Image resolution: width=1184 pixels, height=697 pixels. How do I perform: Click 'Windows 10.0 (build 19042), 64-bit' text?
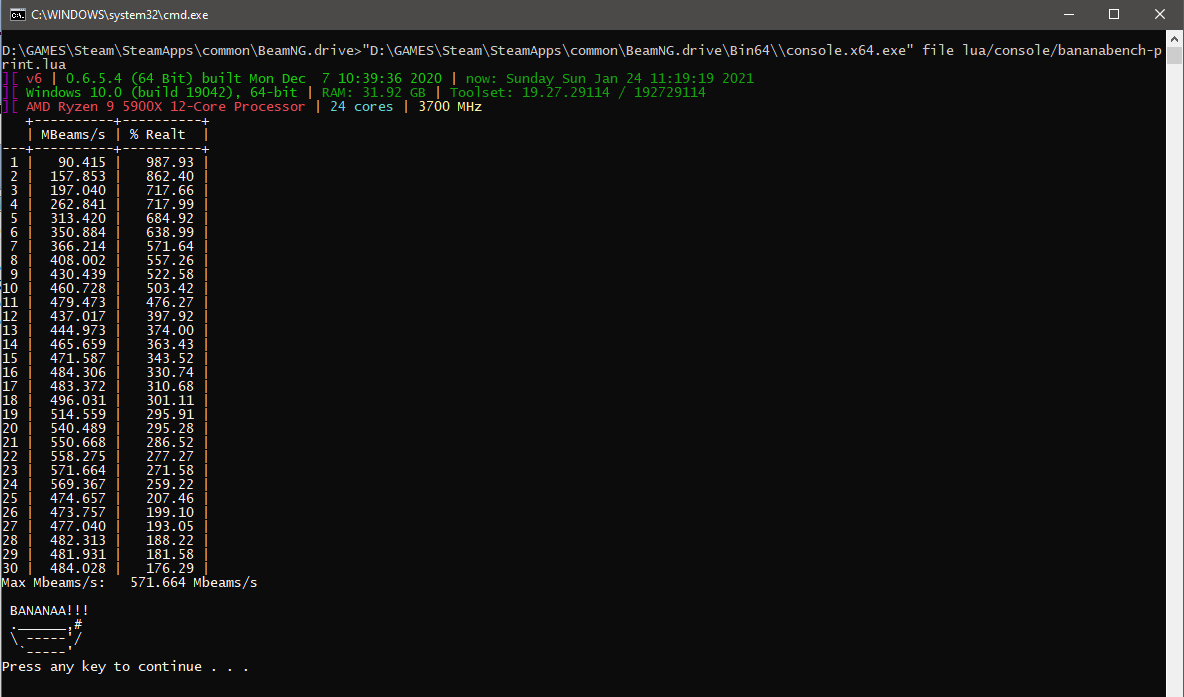(162, 92)
